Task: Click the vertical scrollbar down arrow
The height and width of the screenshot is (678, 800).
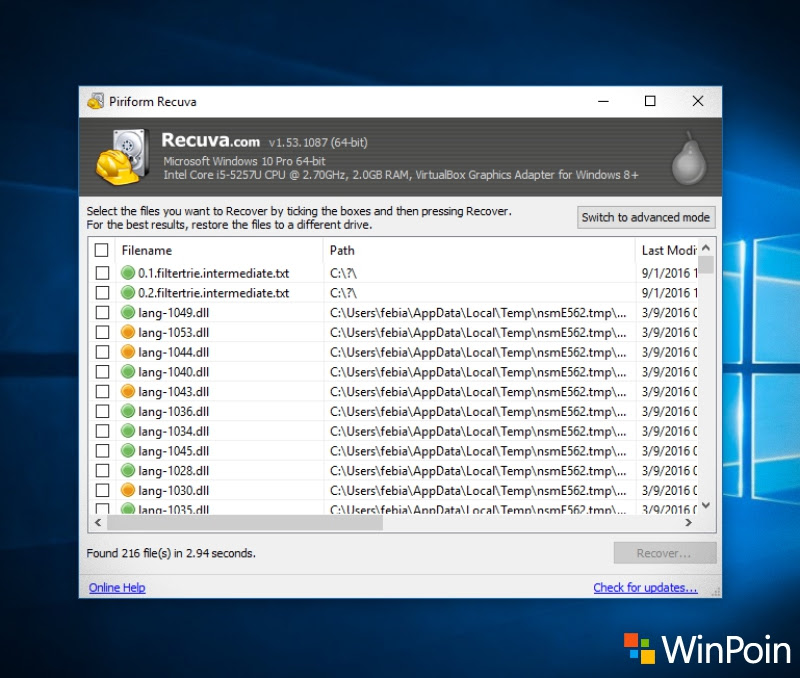Action: [x=706, y=506]
